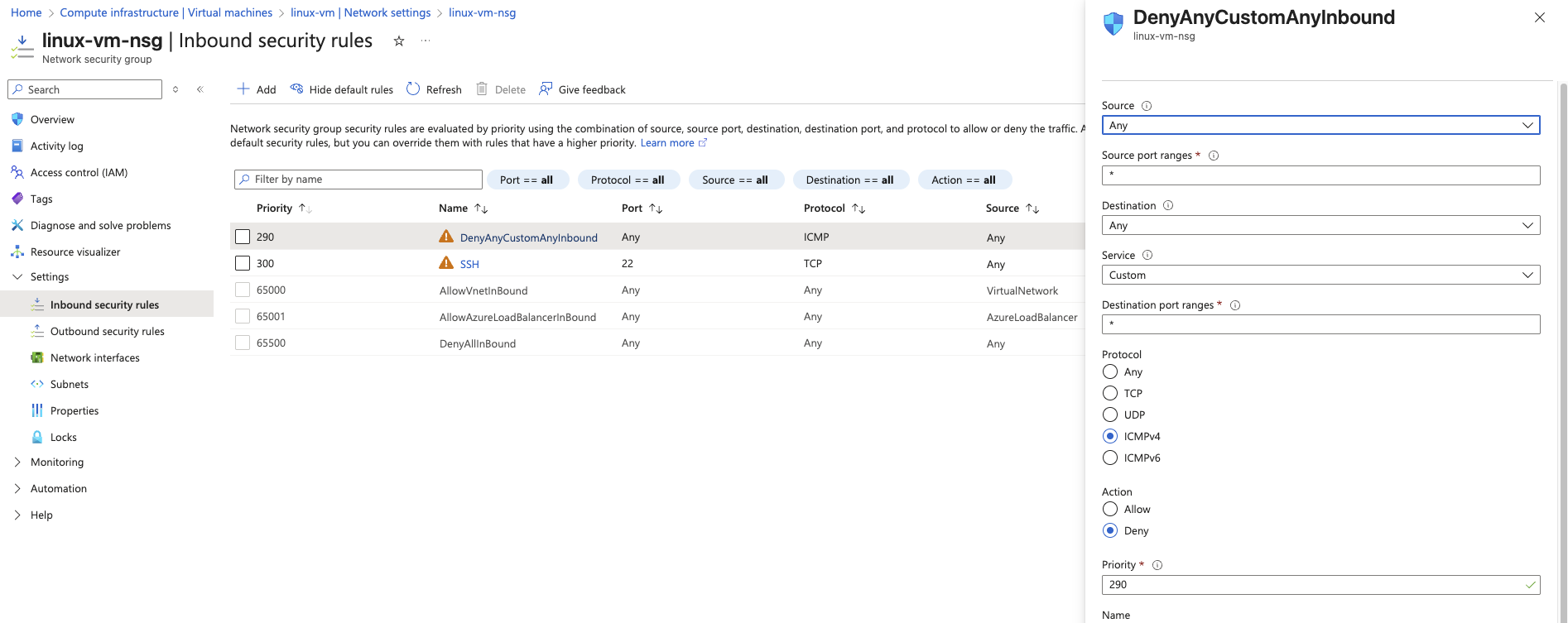Select the TCP protocol radio button
This screenshot has height=623, width=1568.
[x=1110, y=393]
